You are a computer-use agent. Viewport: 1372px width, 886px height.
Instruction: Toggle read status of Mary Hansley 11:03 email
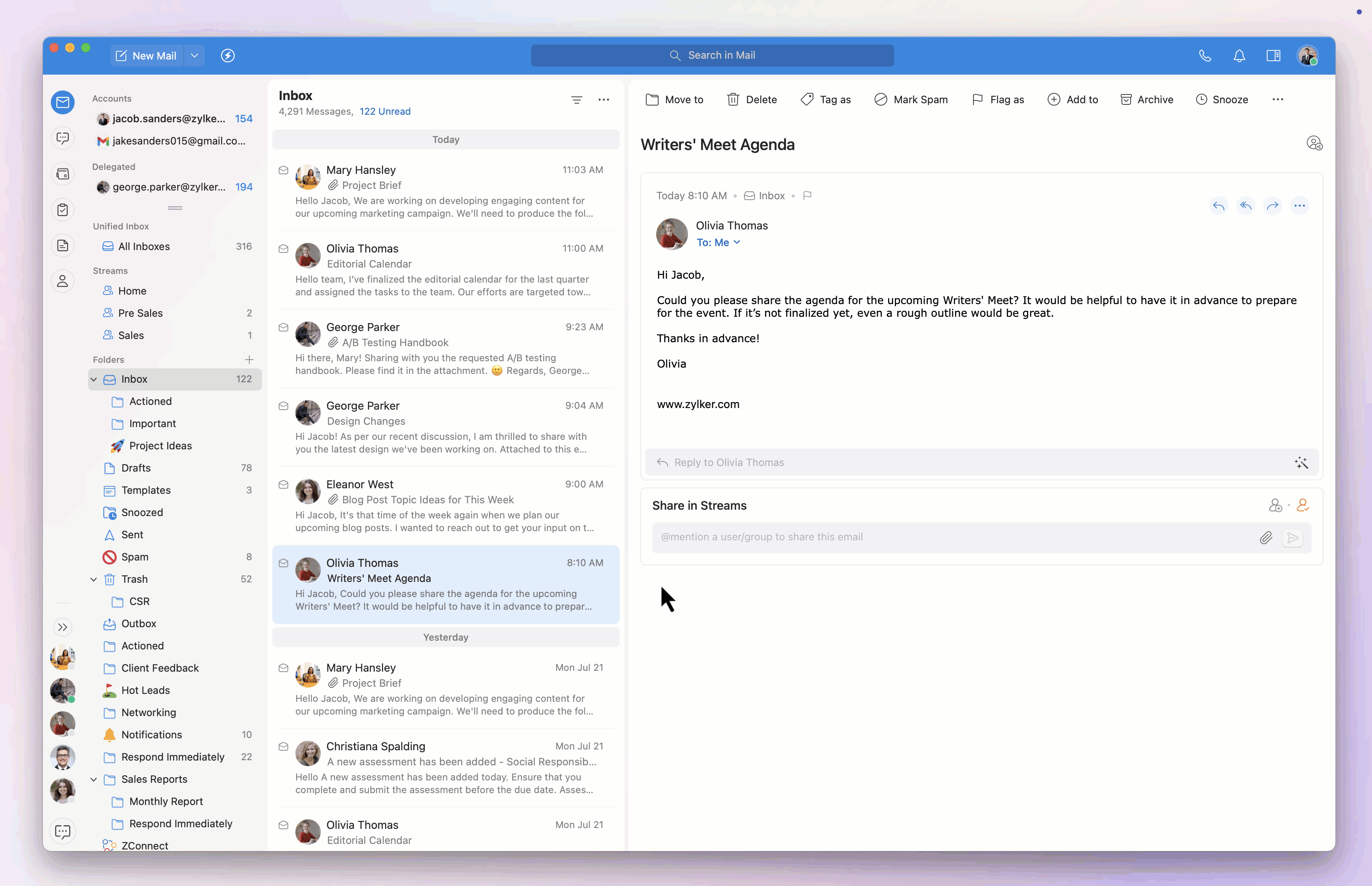(x=283, y=170)
